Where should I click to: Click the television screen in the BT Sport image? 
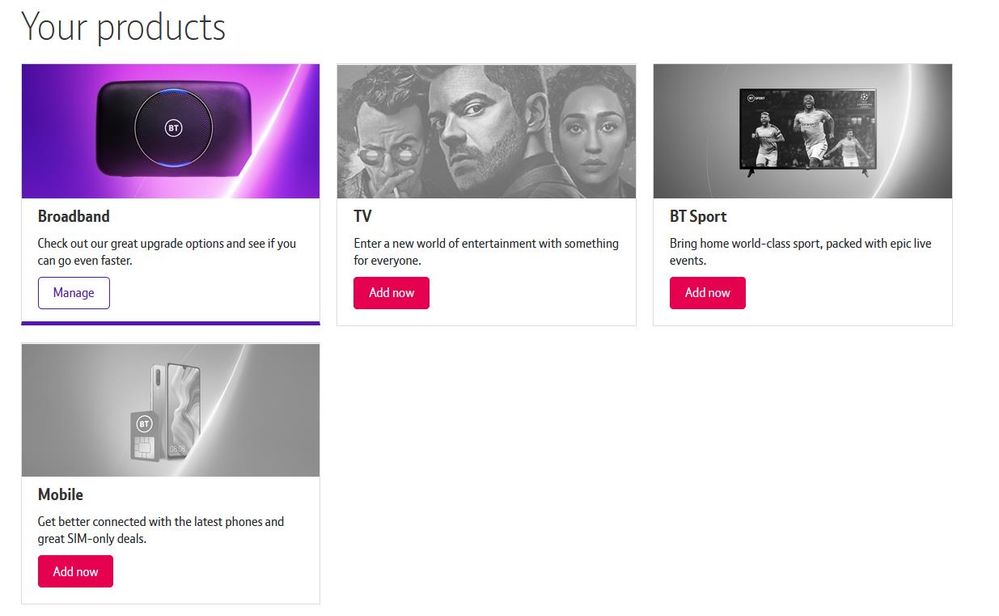click(807, 129)
